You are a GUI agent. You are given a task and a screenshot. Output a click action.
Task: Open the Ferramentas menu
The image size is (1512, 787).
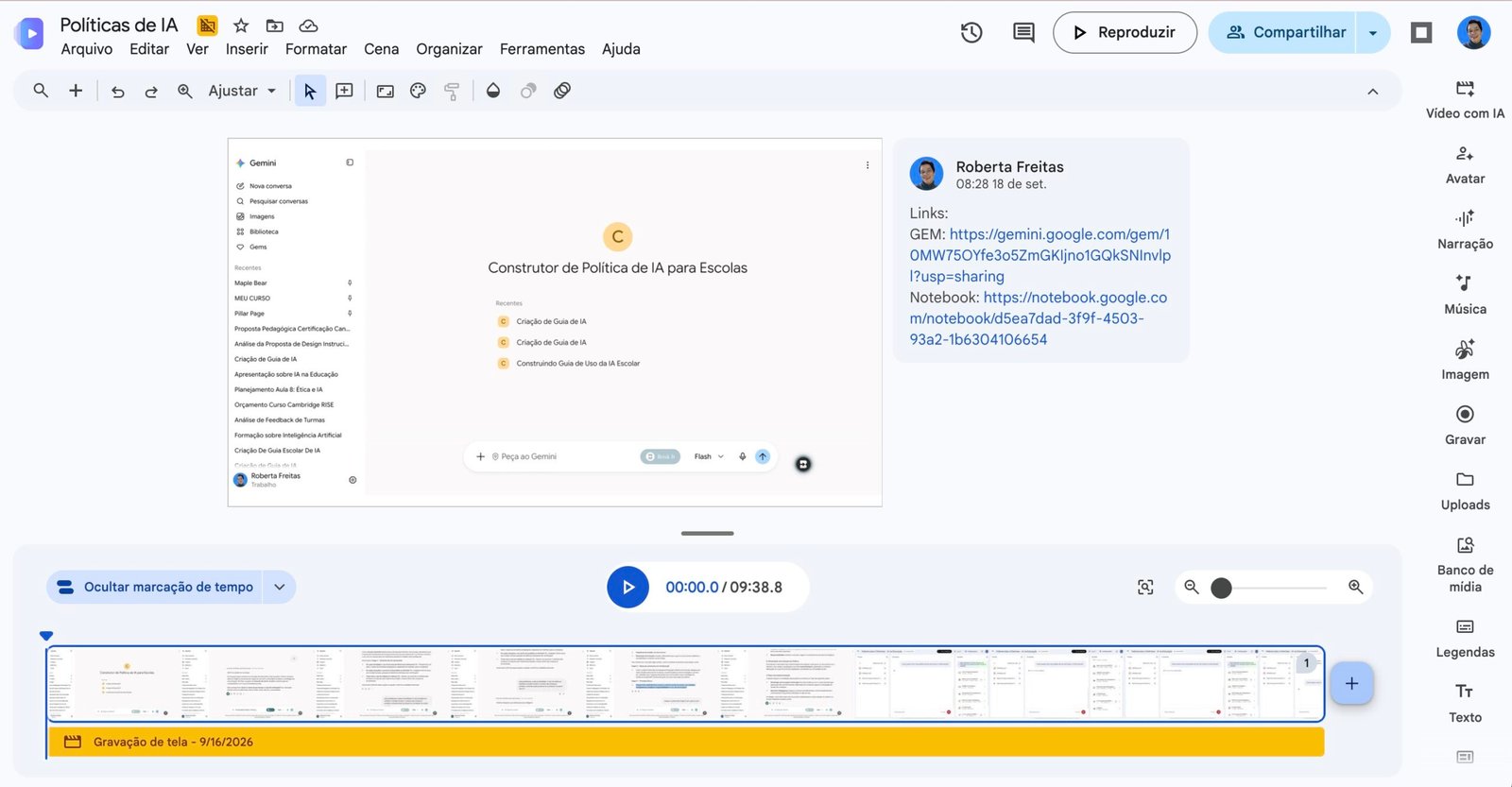point(542,49)
